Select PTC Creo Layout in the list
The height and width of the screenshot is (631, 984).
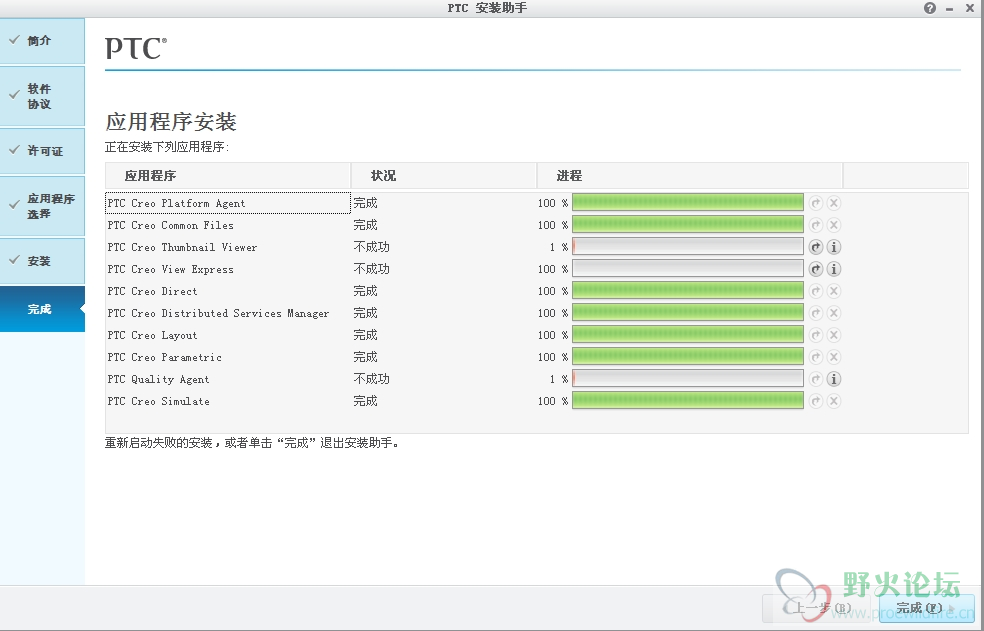[152, 335]
